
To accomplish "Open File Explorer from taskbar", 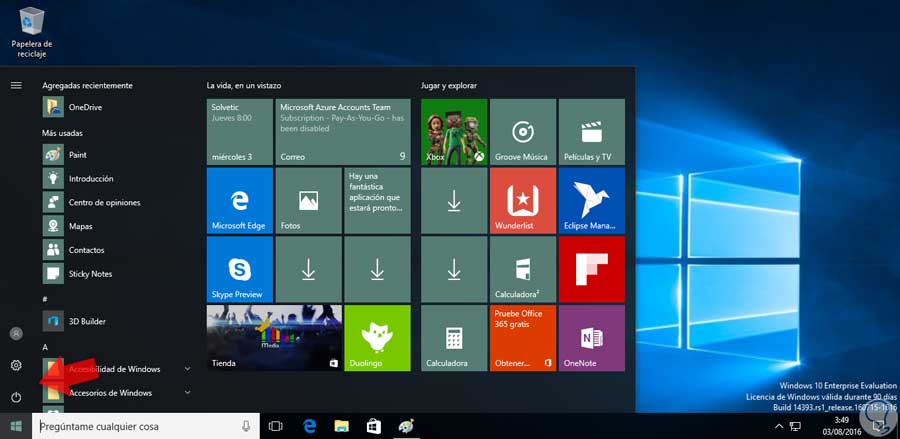I will click(342, 426).
